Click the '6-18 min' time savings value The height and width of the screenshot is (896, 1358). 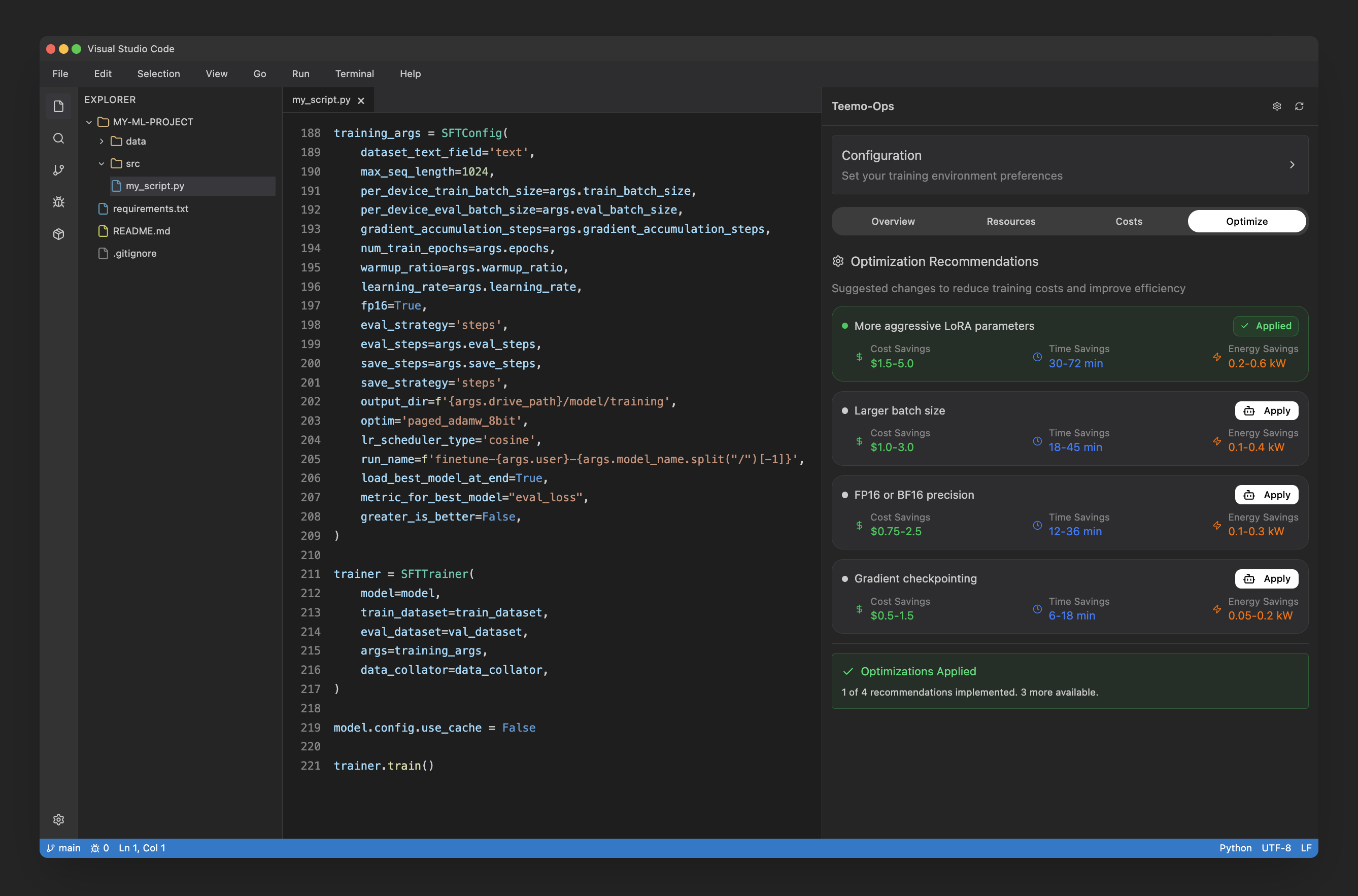(x=1072, y=615)
